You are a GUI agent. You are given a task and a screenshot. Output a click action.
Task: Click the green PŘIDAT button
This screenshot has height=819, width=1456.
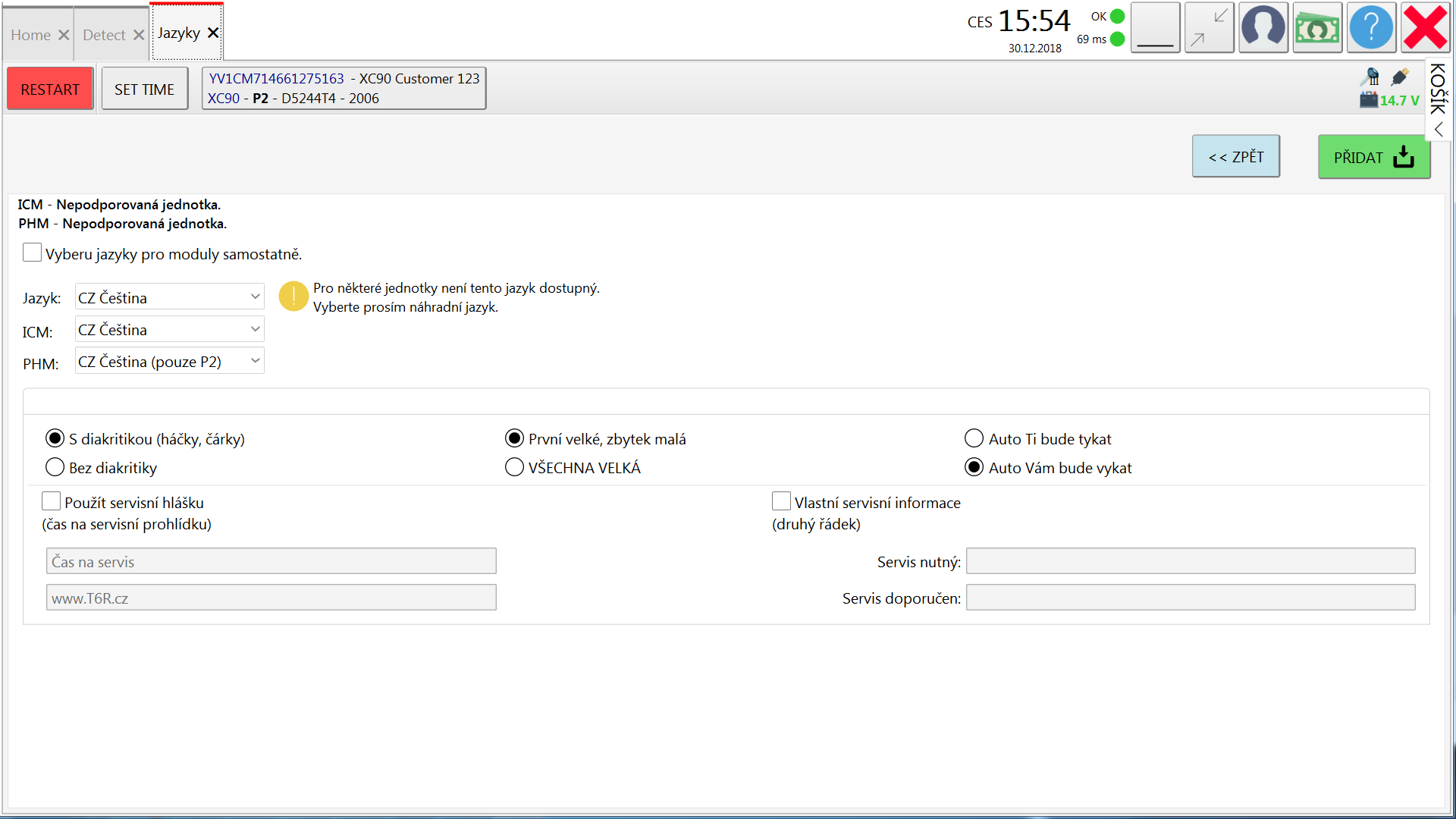(1373, 157)
